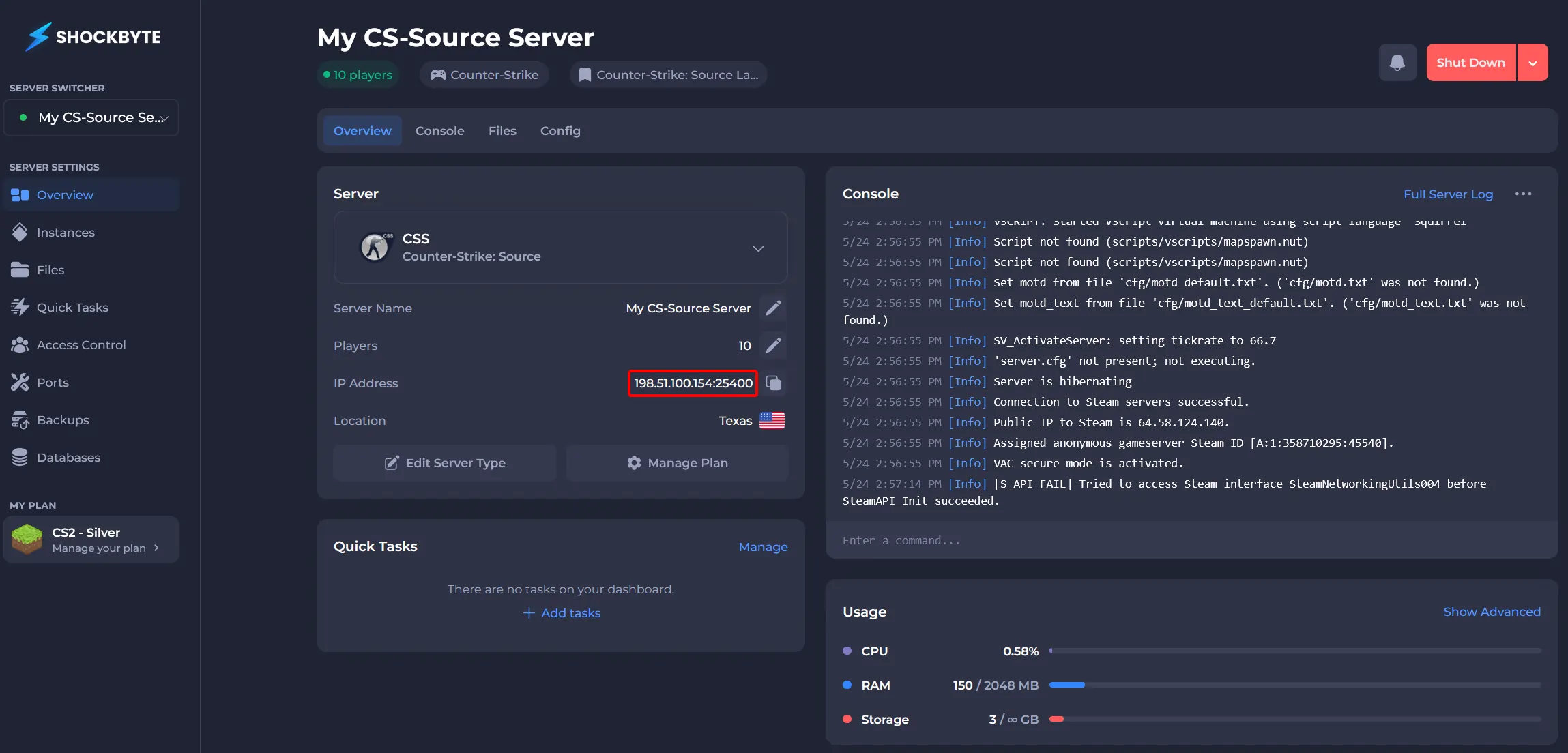Click the 'VAC secure mode is activated.' line
Screen dimensions: 1568x753
coord(1088,464)
